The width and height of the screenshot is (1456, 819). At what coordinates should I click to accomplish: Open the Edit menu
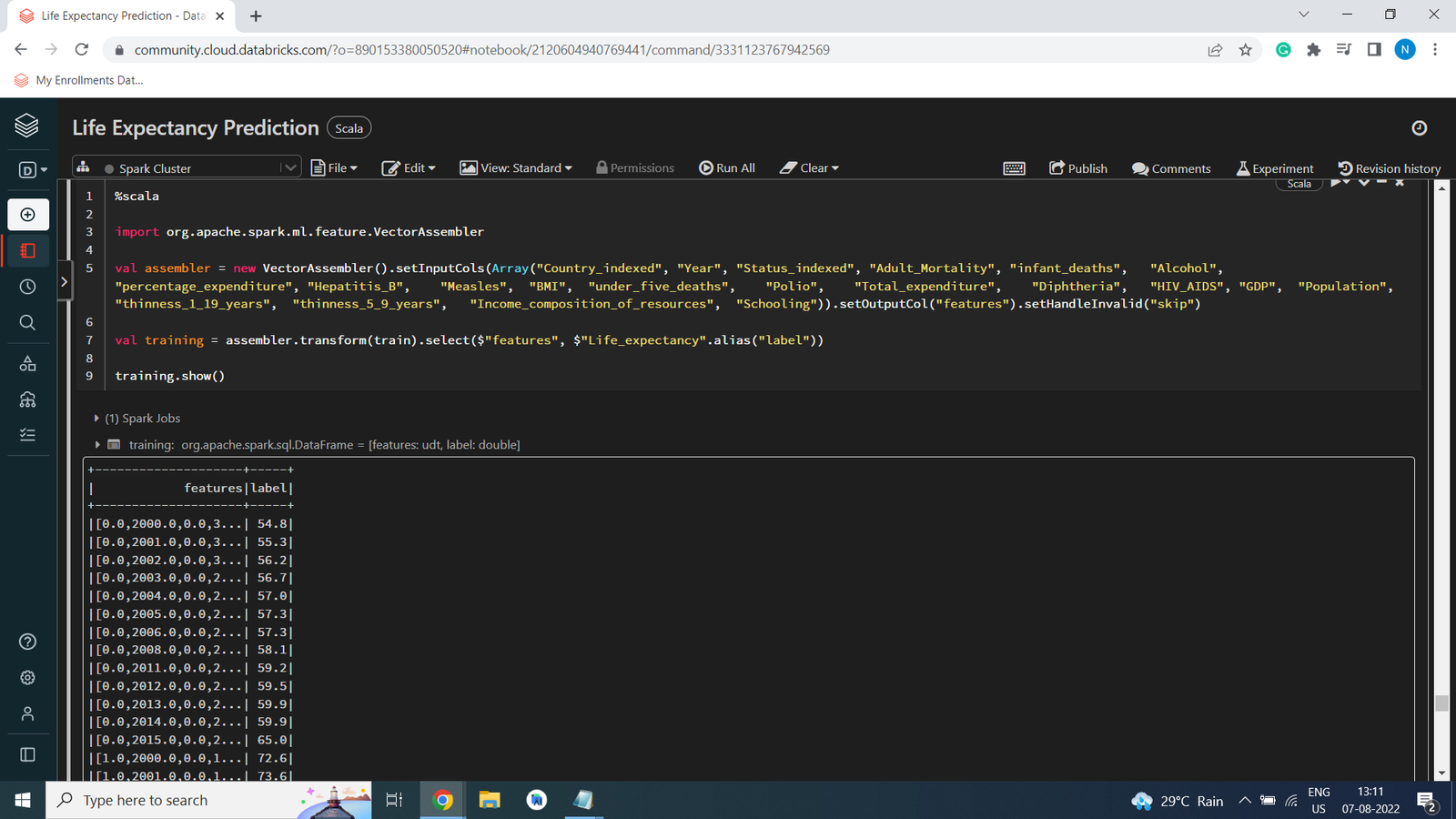[x=409, y=168]
